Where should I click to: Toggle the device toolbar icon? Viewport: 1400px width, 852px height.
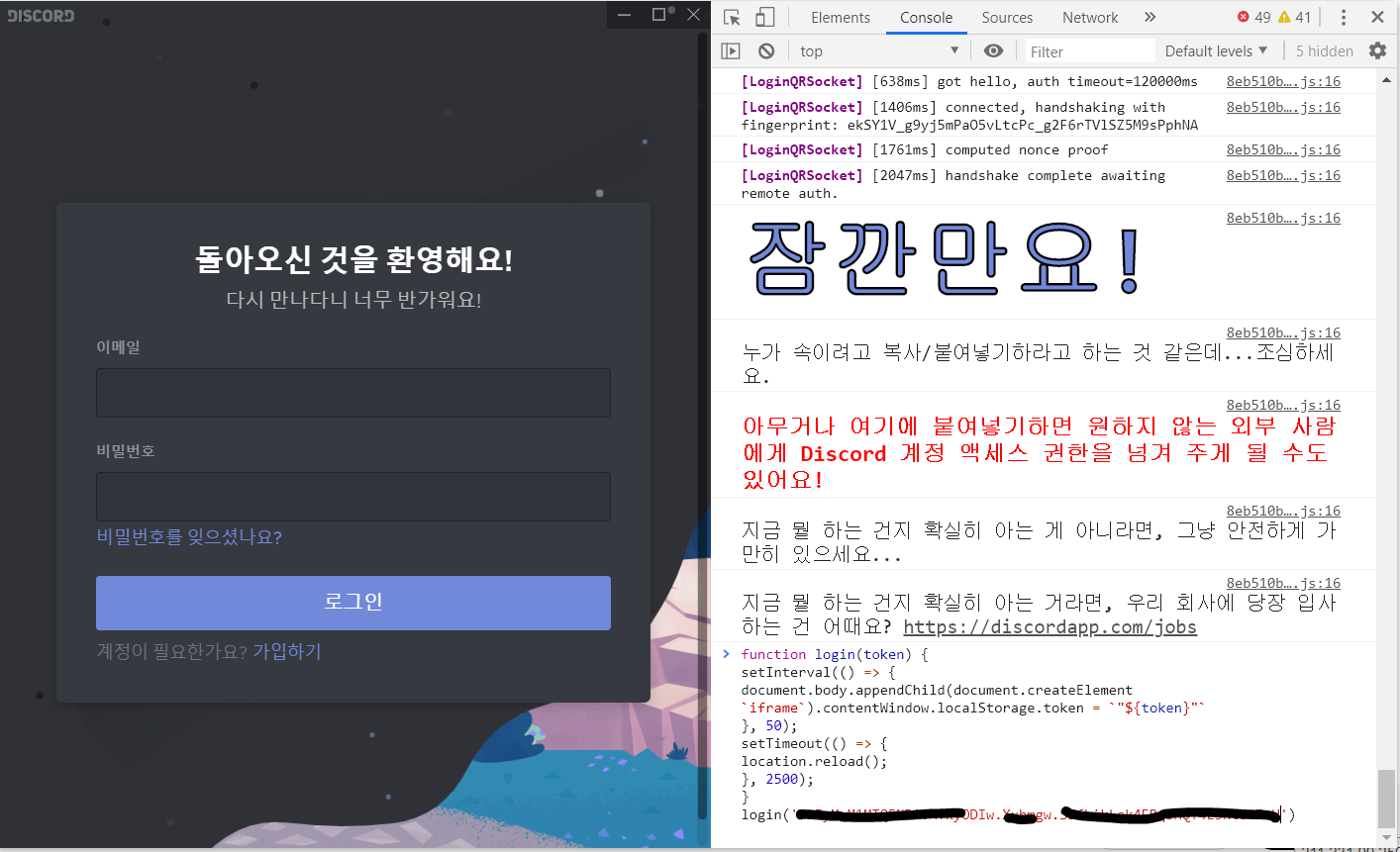coord(764,17)
